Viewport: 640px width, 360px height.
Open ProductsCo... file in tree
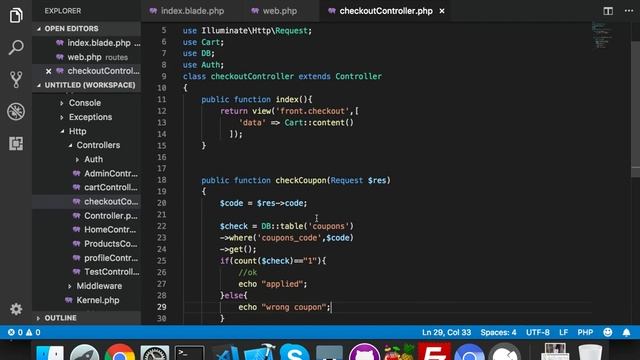pos(110,244)
